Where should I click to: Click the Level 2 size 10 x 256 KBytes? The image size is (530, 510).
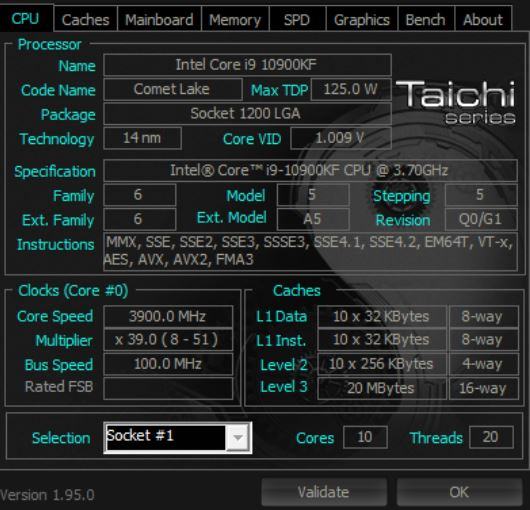click(x=382, y=364)
